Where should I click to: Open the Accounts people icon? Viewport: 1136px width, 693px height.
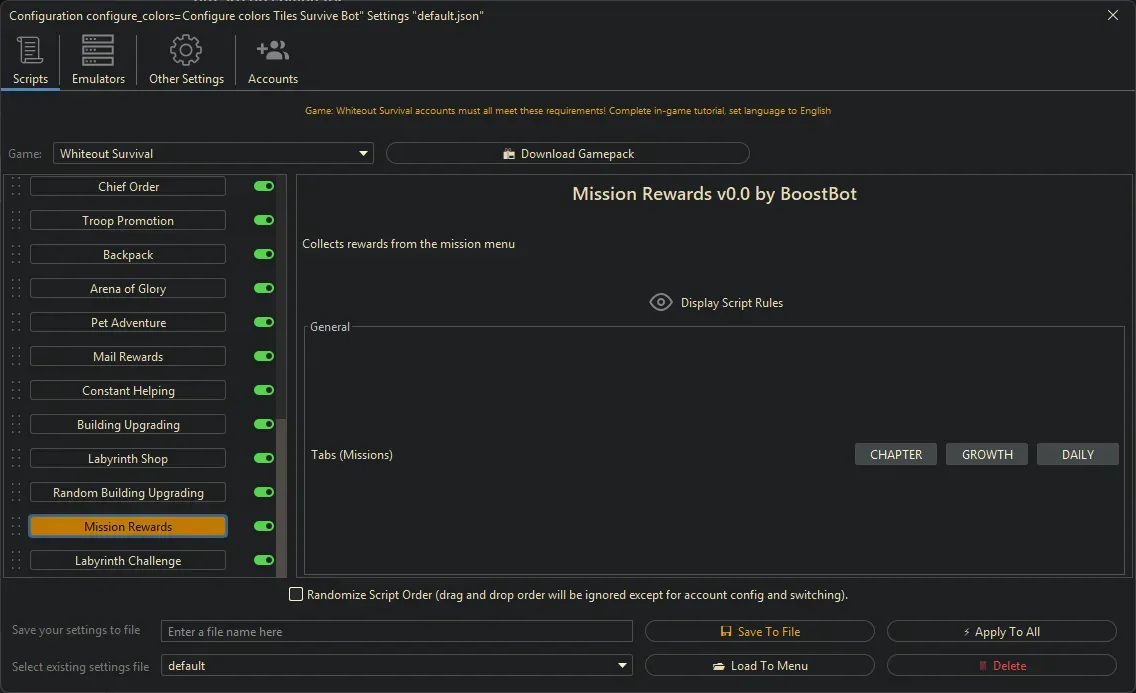pos(272,50)
